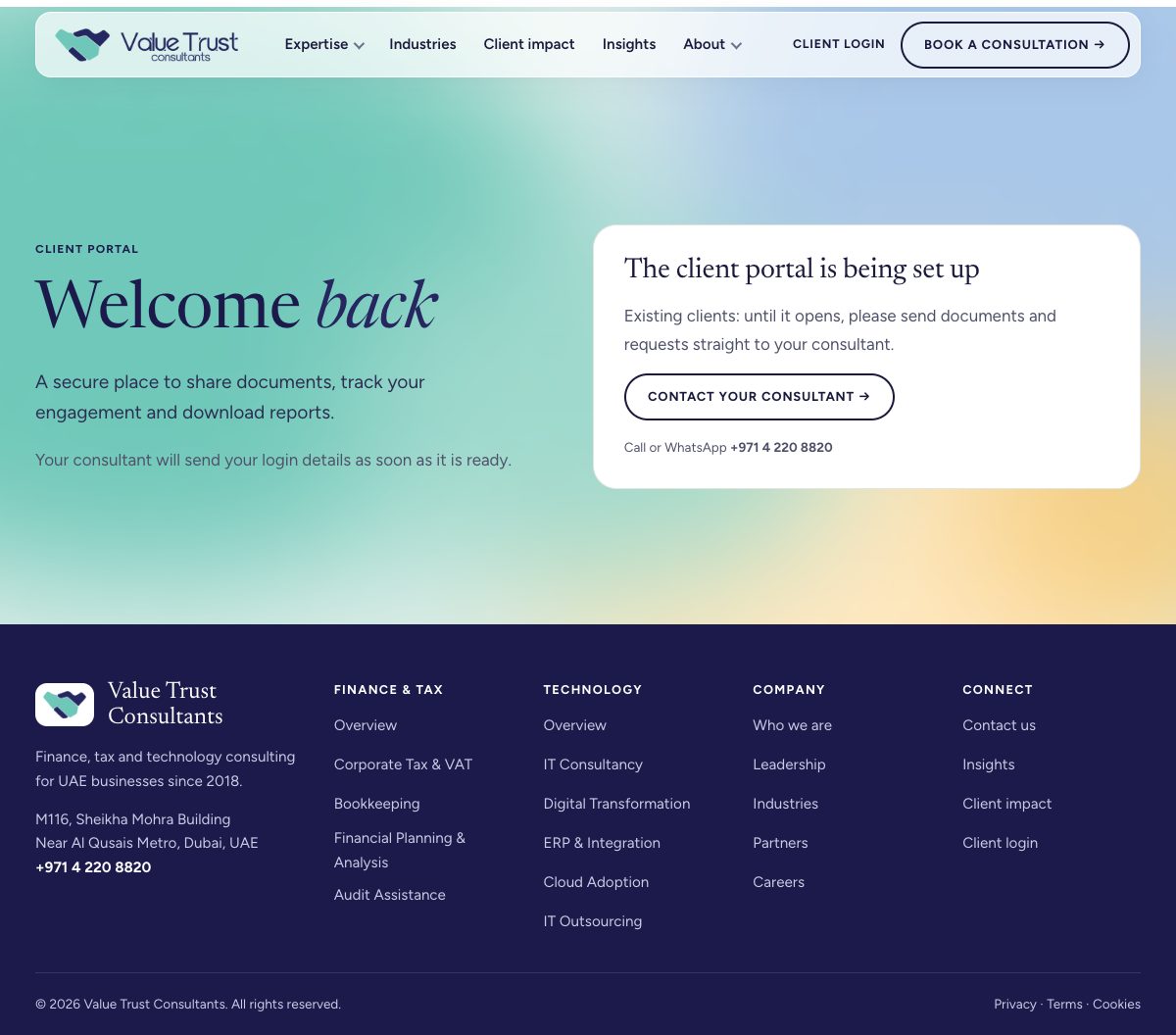Click the Value Trust header logo
This screenshot has width=1176, height=1035.
click(x=147, y=45)
